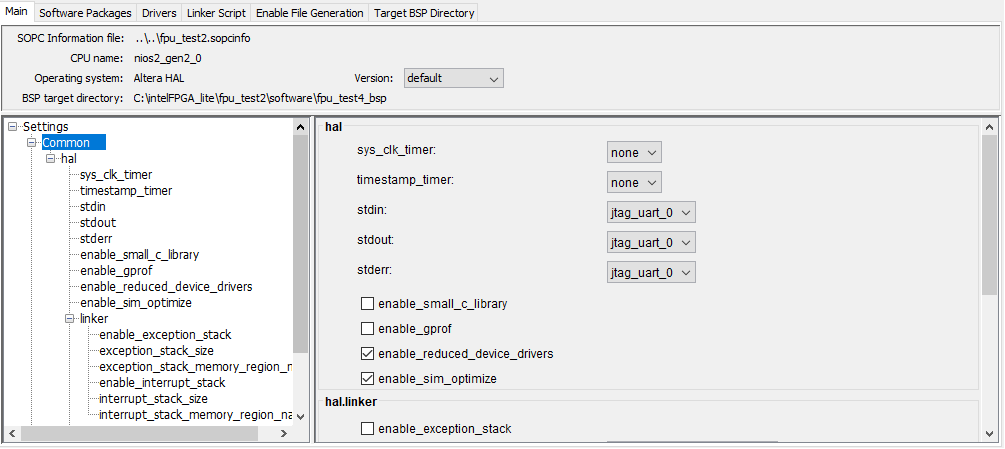Click the settings pane vertical scrollbar thumb
The image size is (1005, 449).
tap(990, 215)
